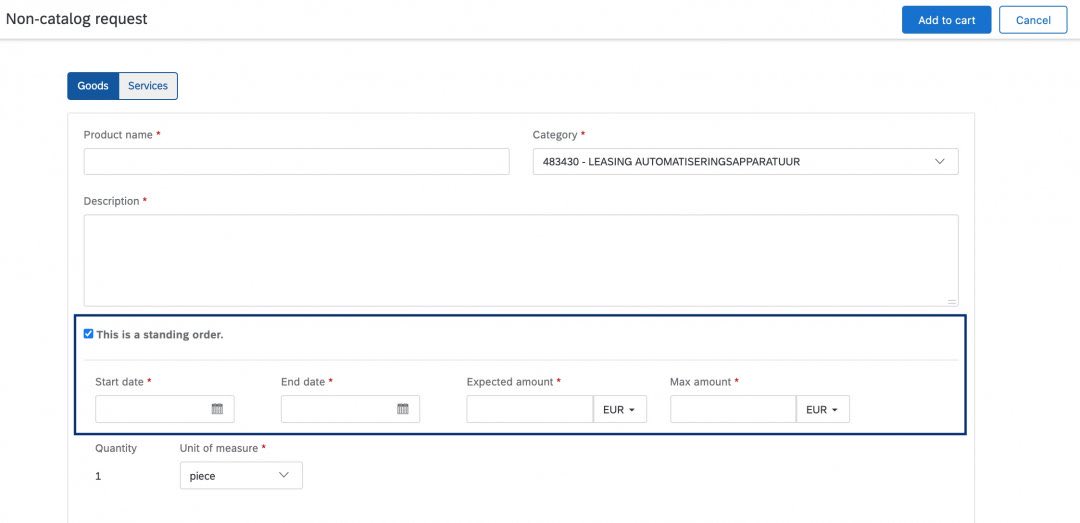The width and height of the screenshot is (1080, 523).
Task: Switch to the Goods tab
Action: coord(93,86)
